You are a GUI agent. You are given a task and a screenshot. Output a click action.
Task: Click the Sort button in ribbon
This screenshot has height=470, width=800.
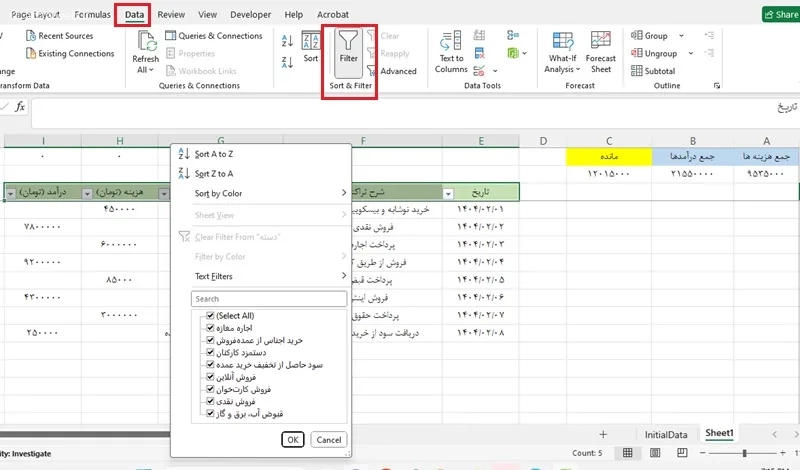(x=310, y=42)
